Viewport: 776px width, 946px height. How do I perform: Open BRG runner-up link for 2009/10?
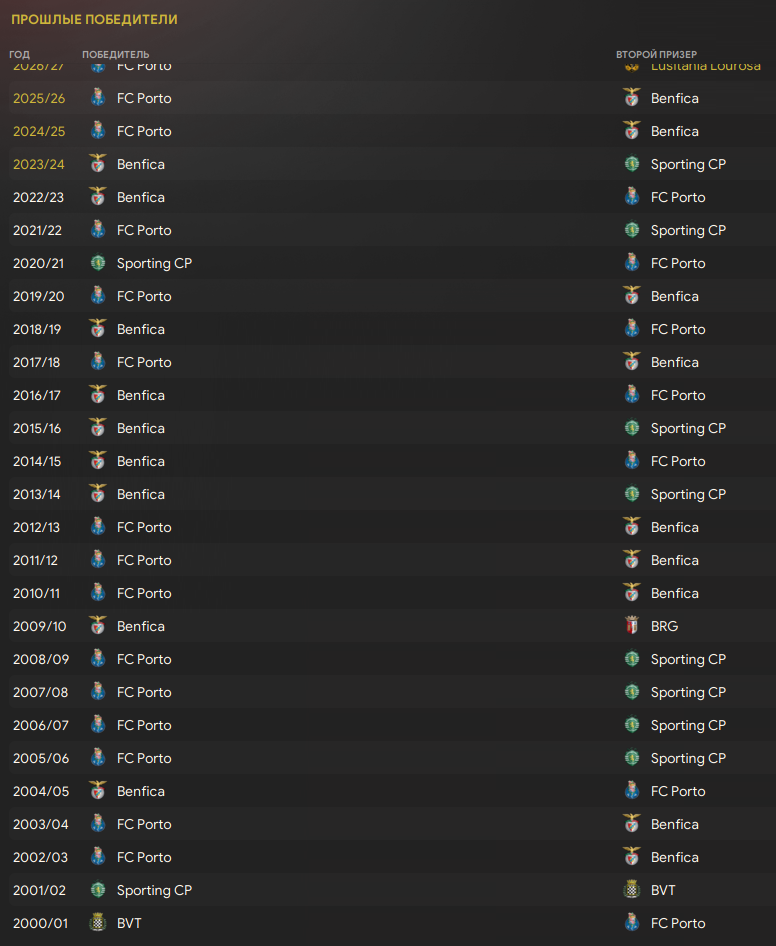(664, 626)
